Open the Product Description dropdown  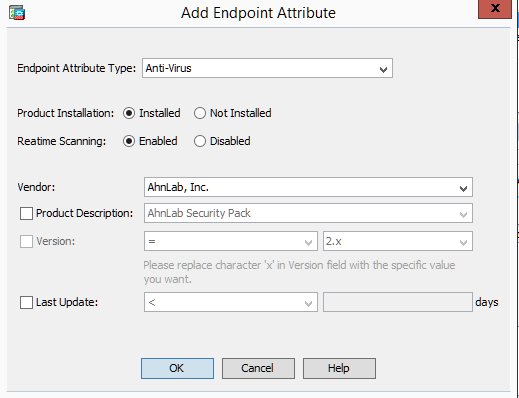tap(308, 213)
